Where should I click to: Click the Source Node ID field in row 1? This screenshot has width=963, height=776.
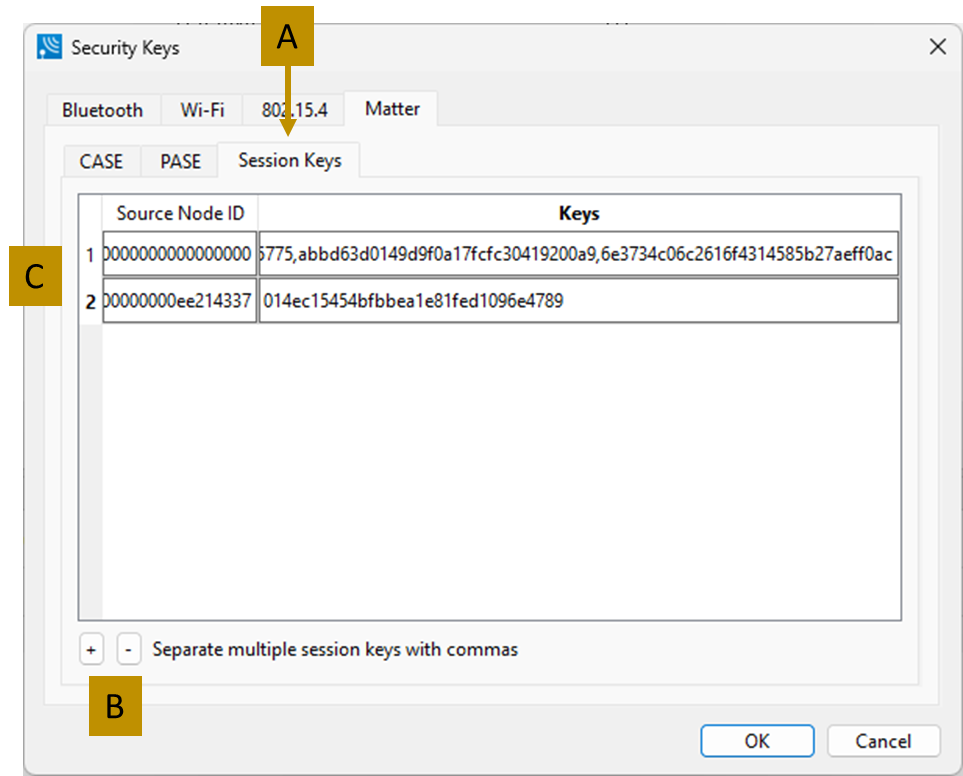(179, 254)
